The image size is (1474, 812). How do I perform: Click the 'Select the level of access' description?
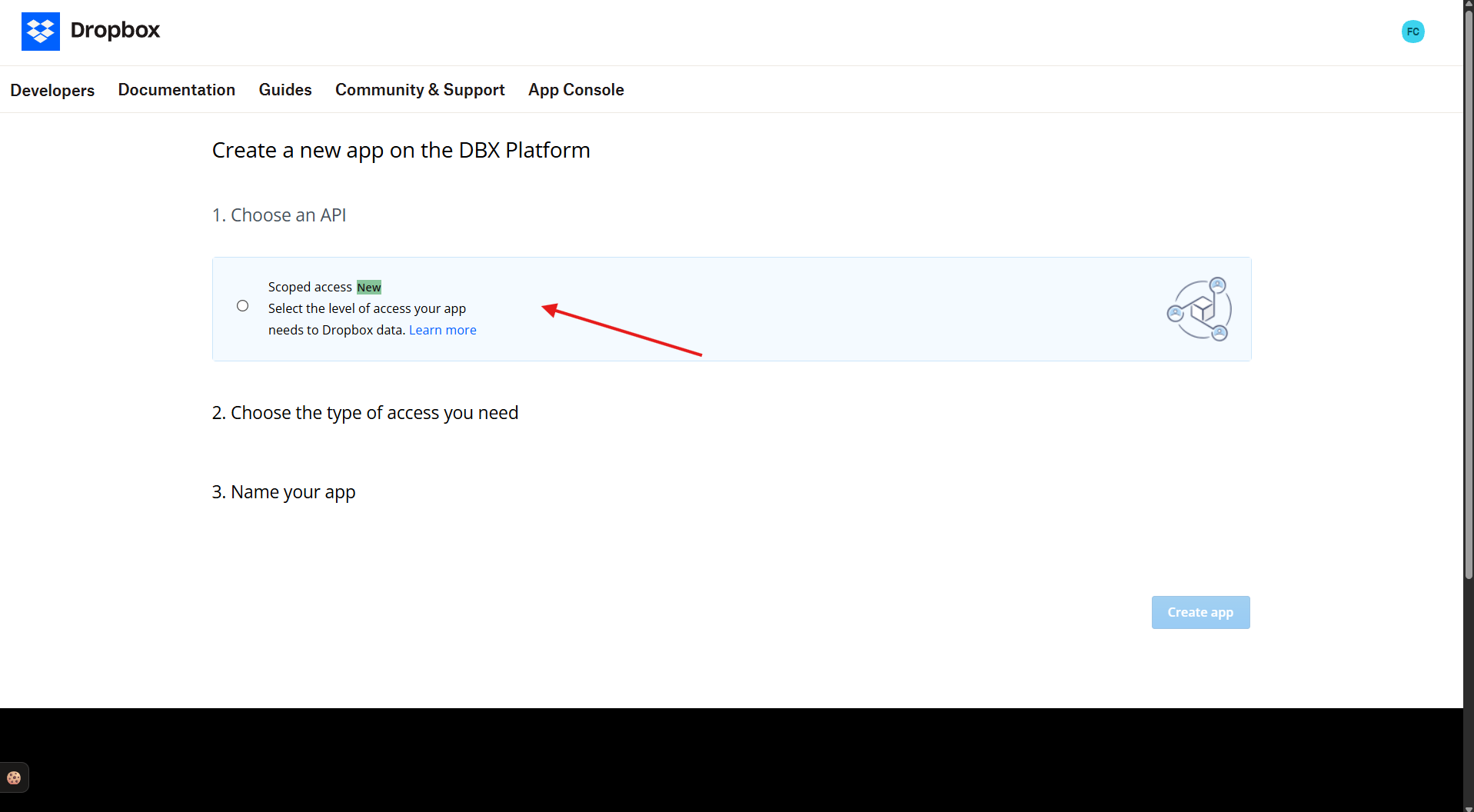point(367,308)
